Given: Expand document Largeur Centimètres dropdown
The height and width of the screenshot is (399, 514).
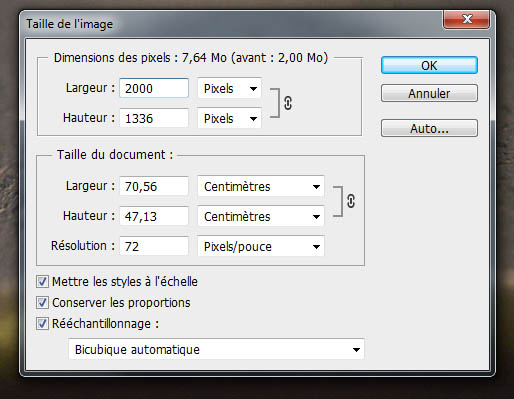Looking at the screenshot, I should 261,186.
